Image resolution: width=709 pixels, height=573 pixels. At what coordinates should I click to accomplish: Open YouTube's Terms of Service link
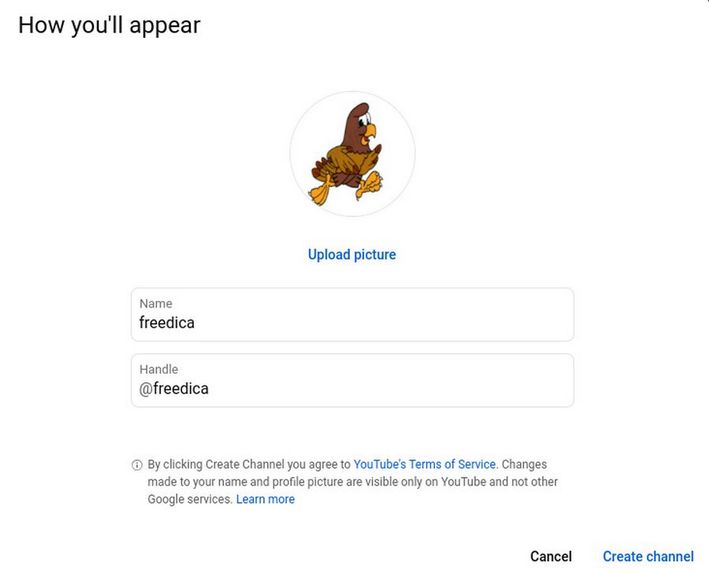424,464
